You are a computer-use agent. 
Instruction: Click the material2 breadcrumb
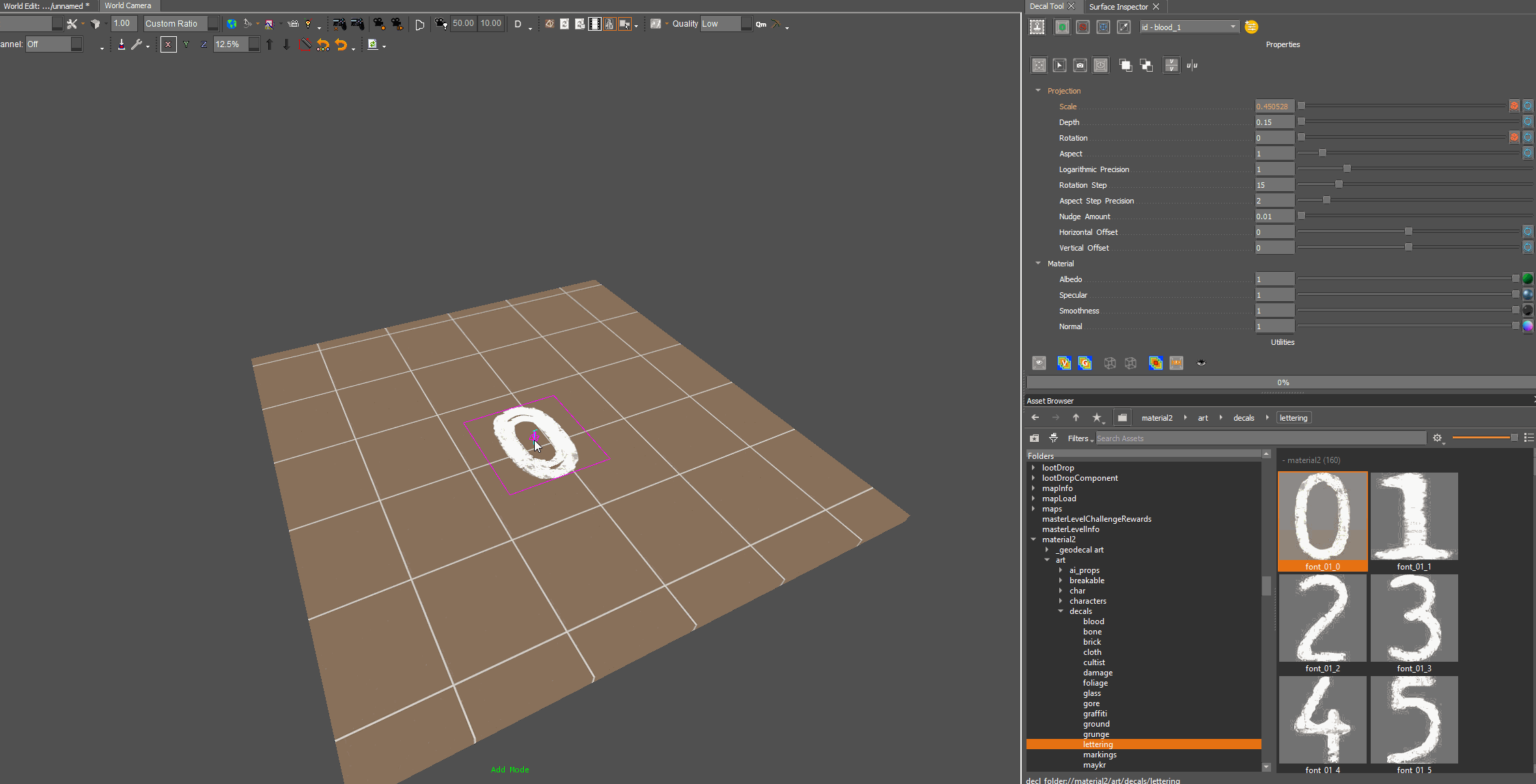click(x=1157, y=418)
